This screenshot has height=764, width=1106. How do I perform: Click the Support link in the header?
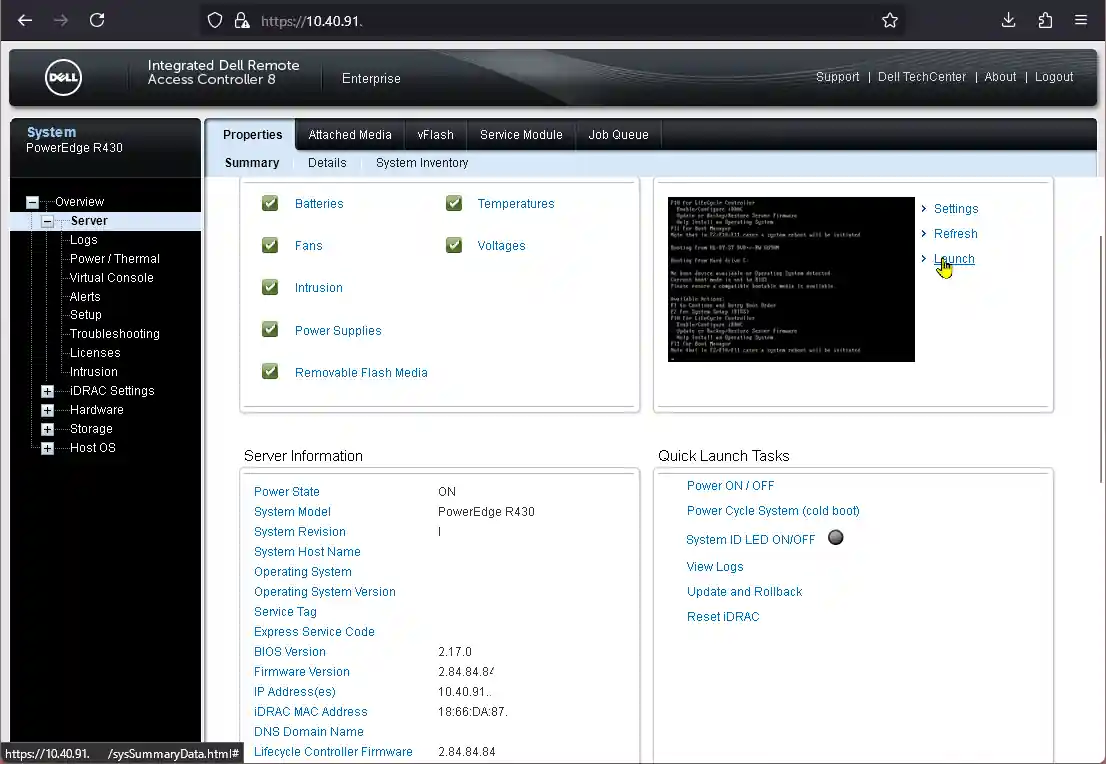[x=837, y=77]
